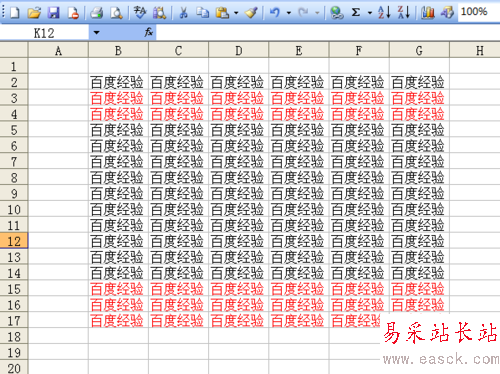Sort ascending A to Z
The width and height of the screenshot is (500, 374).
point(384,13)
